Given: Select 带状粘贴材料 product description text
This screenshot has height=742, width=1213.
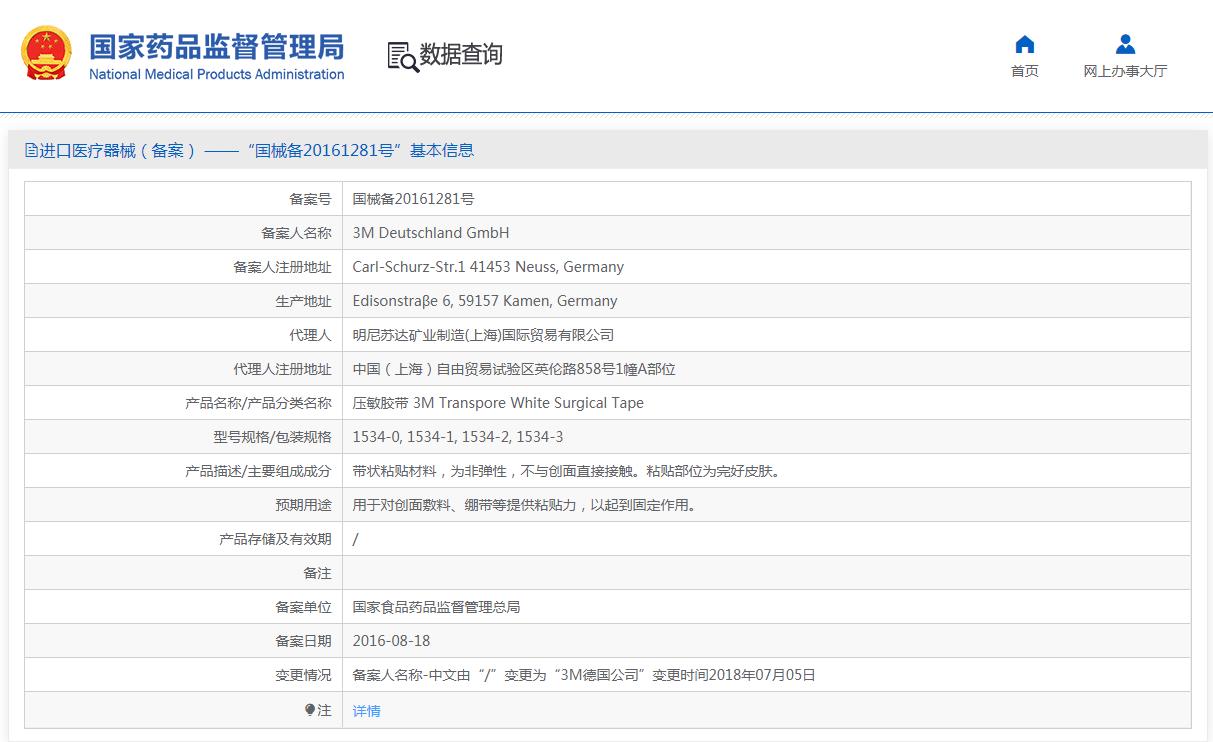Looking at the screenshot, I should (x=566, y=471).
